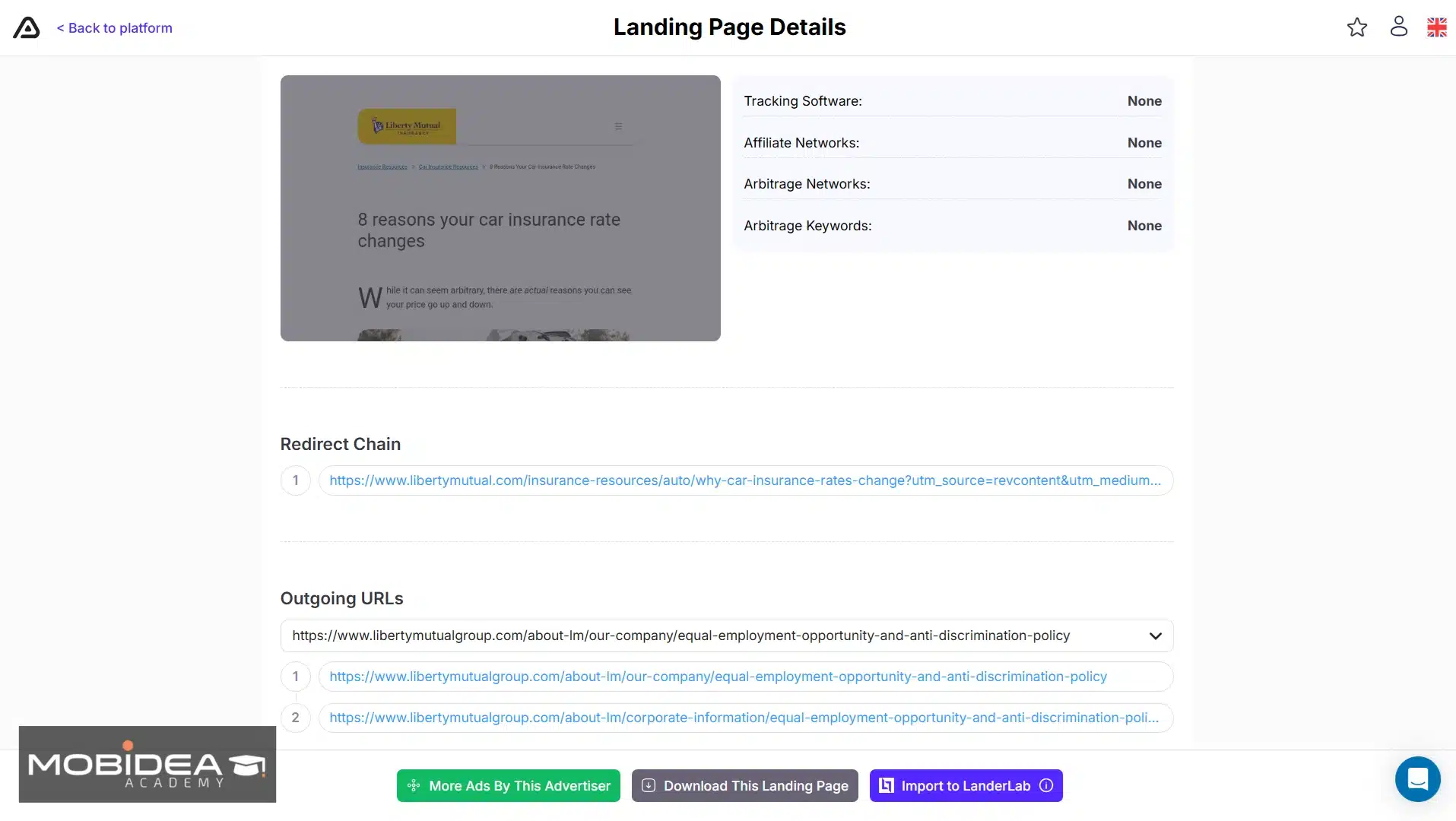Click the Redirect Chain heading
This screenshot has width=1456, height=821.
[x=341, y=444]
